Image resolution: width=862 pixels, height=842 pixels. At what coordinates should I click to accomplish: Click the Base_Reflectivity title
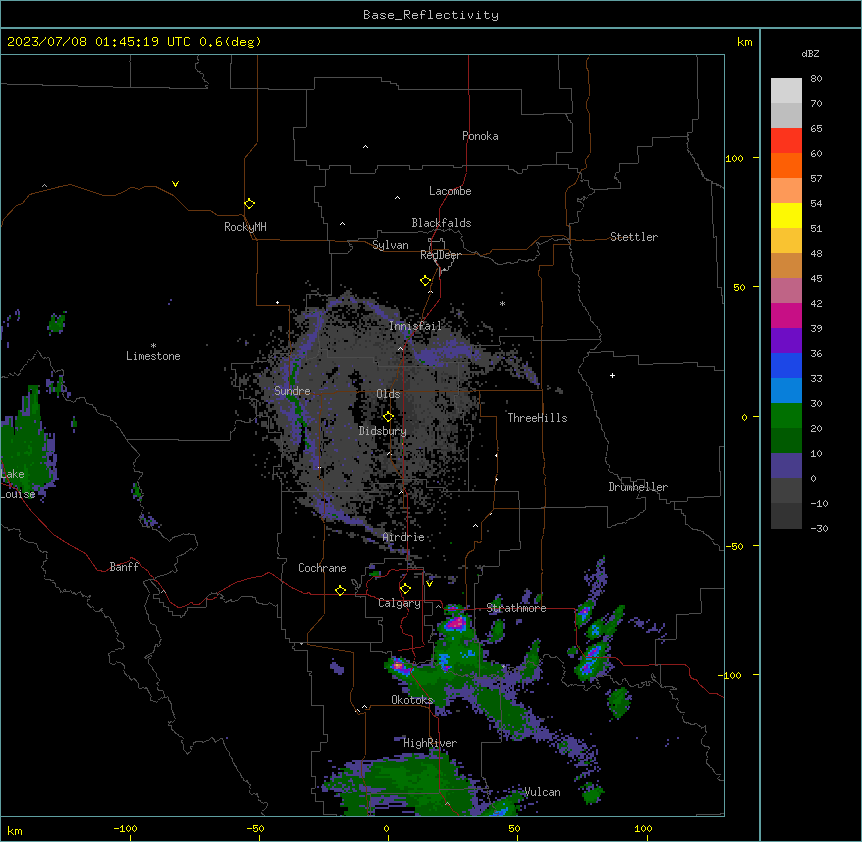point(431,15)
